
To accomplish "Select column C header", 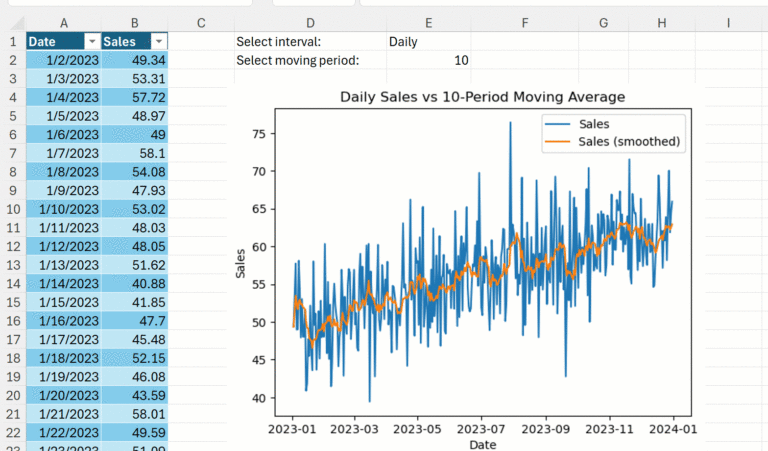I will point(201,22).
